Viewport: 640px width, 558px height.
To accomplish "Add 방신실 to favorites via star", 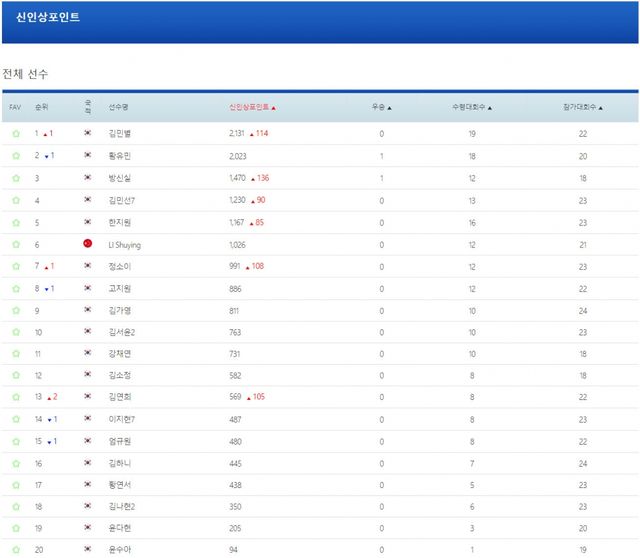I will point(15,178).
